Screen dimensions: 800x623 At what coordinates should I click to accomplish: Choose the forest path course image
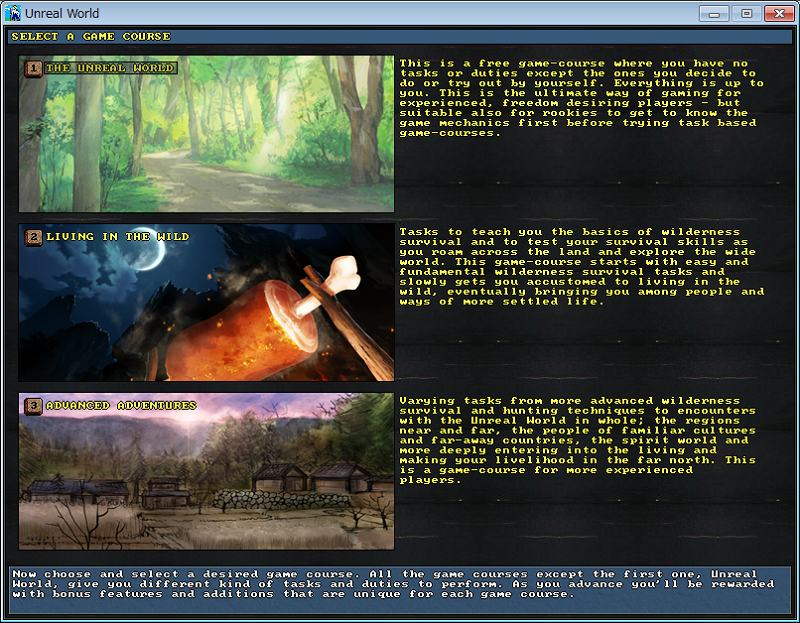206,134
